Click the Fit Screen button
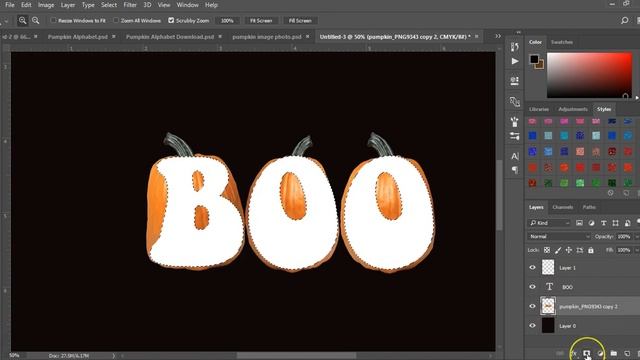Screen dimensions: 640x360 [261, 20]
